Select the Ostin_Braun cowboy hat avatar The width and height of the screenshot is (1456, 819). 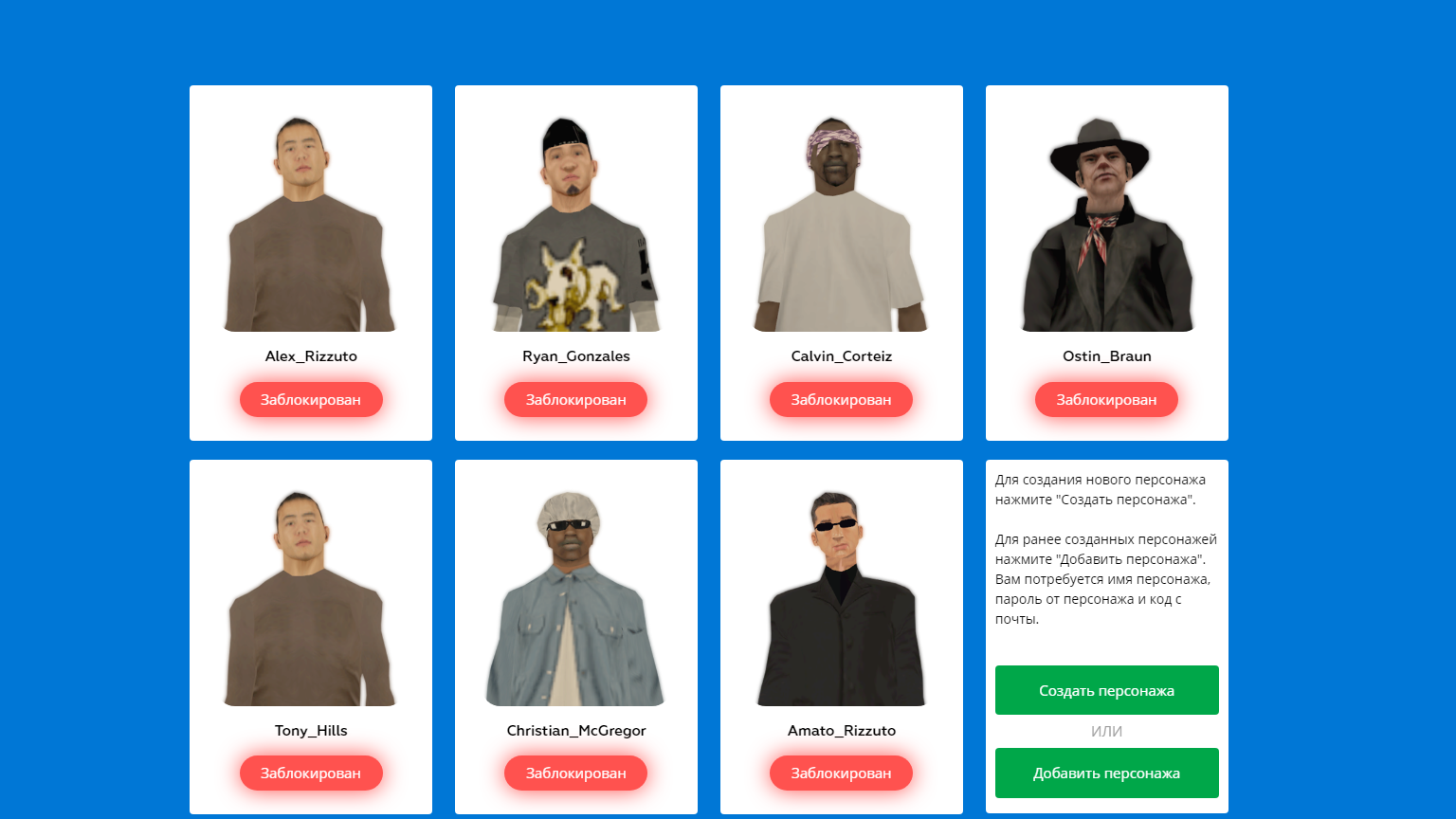click(1107, 223)
